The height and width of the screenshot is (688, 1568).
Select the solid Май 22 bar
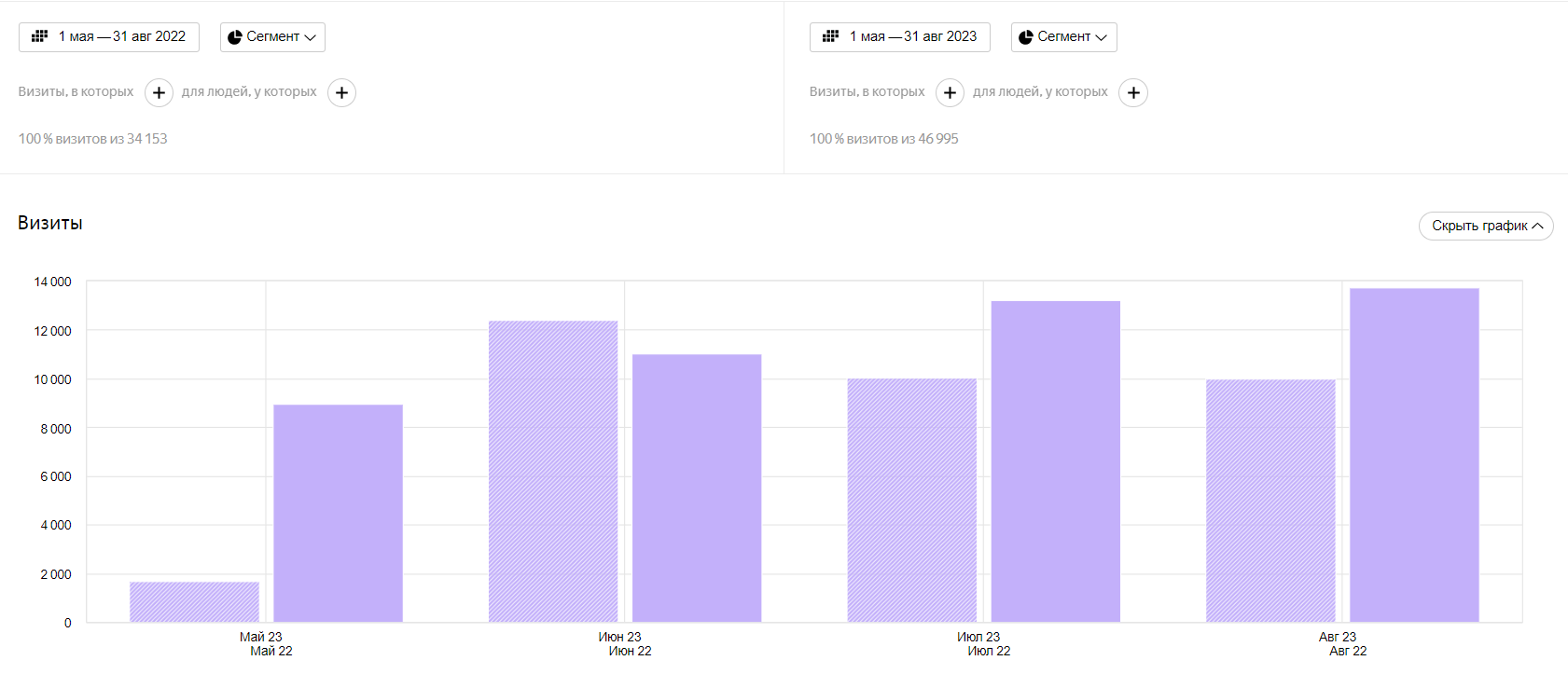tap(338, 514)
